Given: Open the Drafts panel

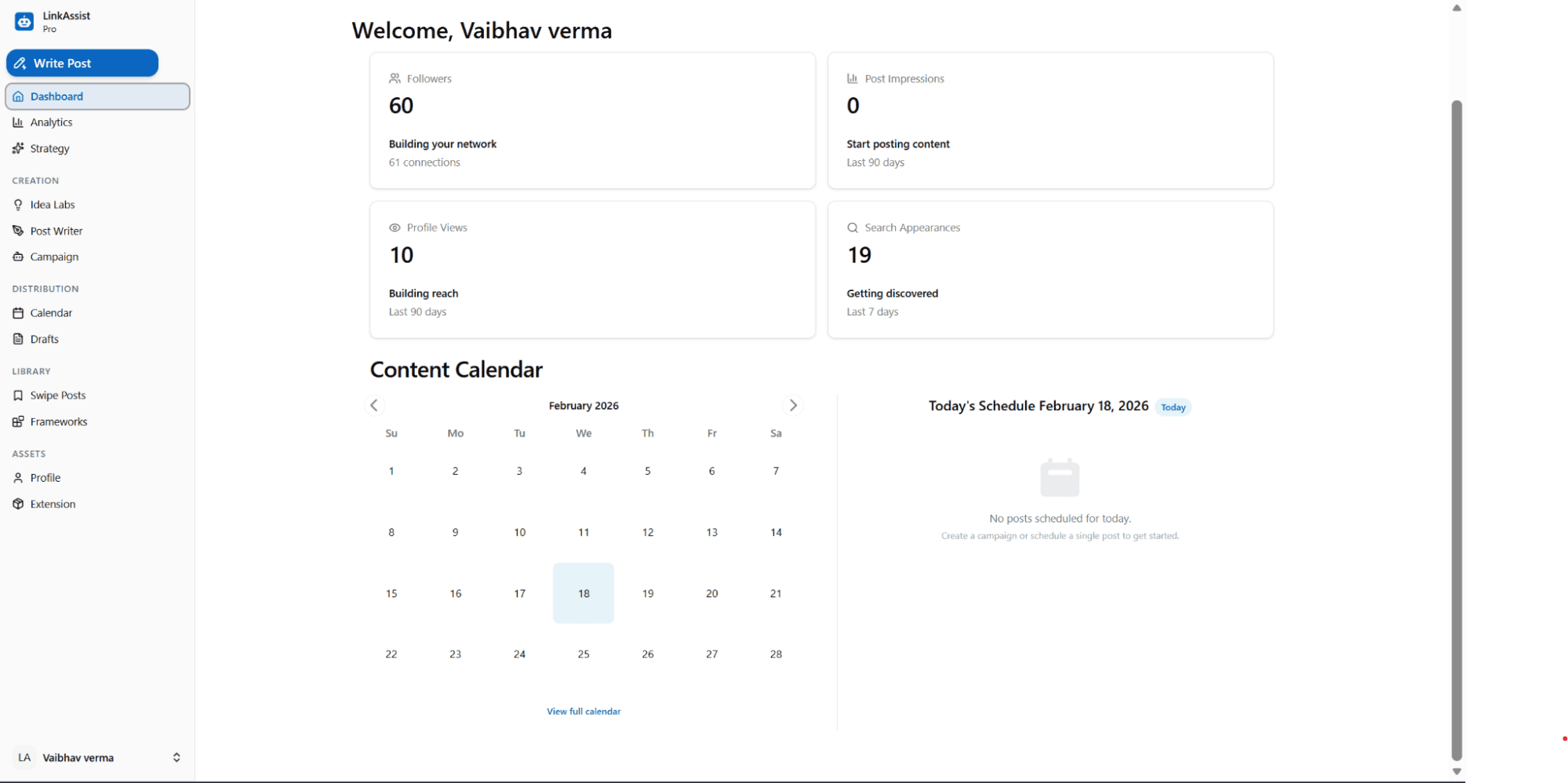Looking at the screenshot, I should coord(44,339).
